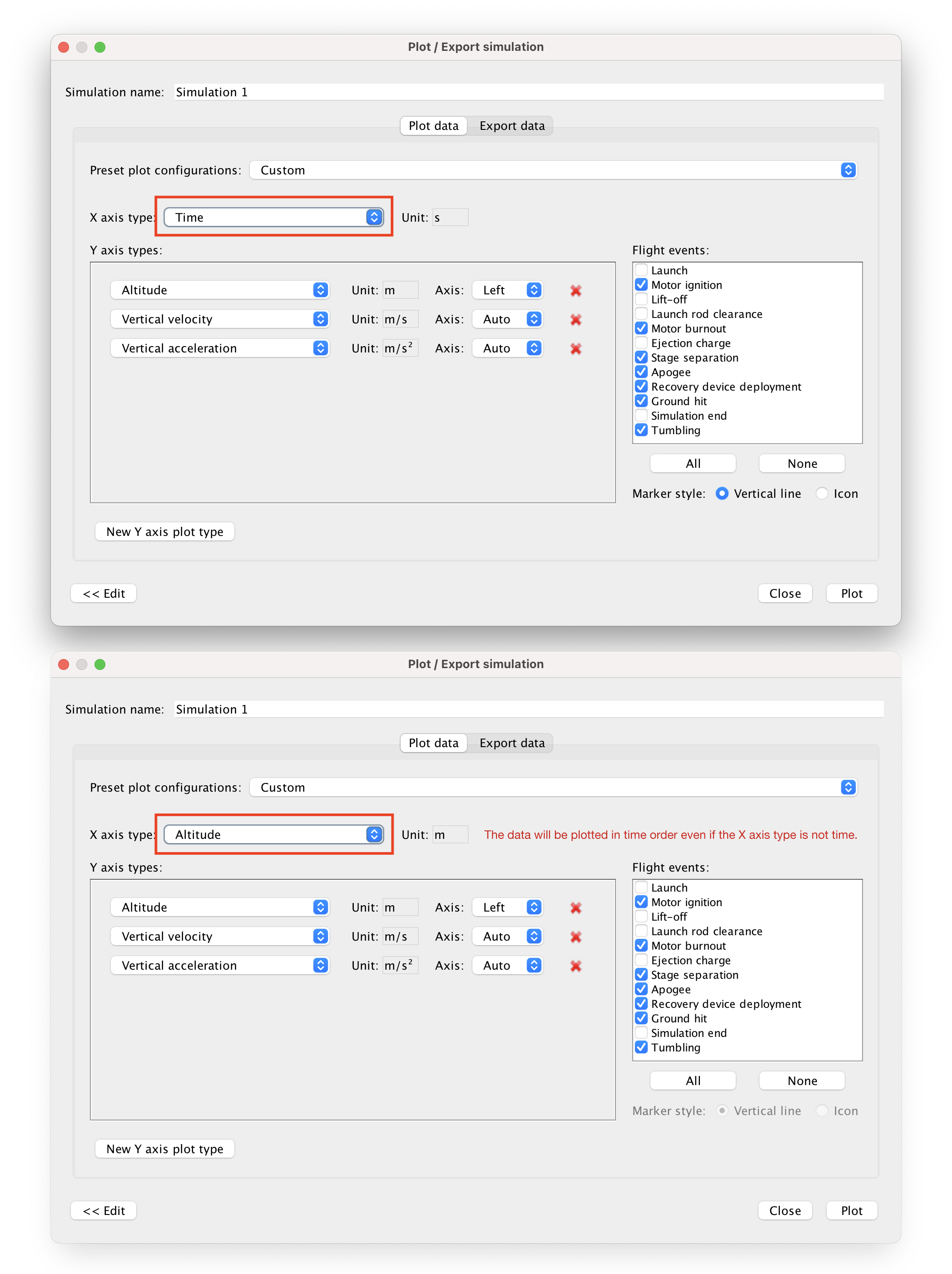952x1274 pixels.
Task: Delete Altitude Y axis row in bottom dialog
Action: point(575,907)
